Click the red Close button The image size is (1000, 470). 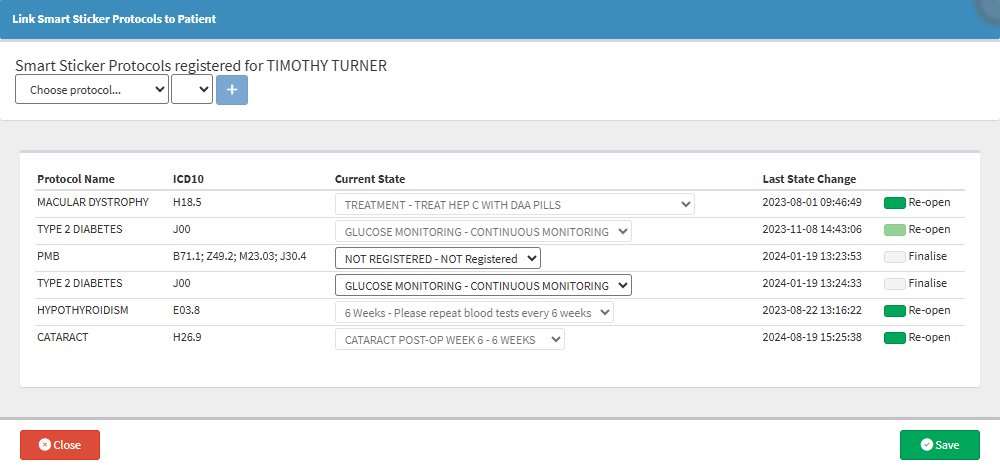tap(60, 445)
